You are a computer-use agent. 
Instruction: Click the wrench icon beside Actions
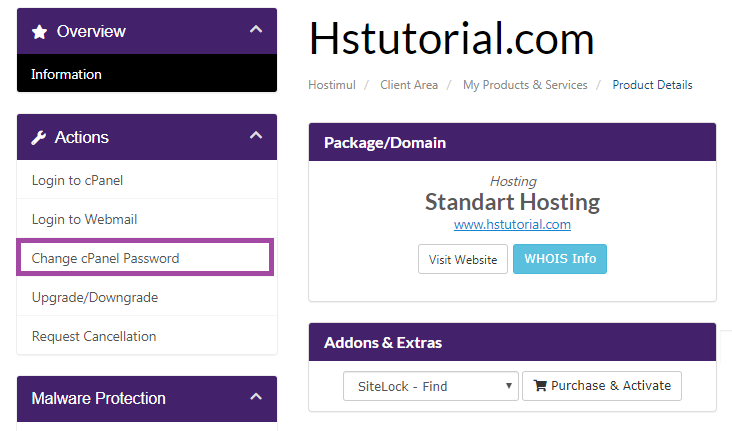(x=39, y=137)
